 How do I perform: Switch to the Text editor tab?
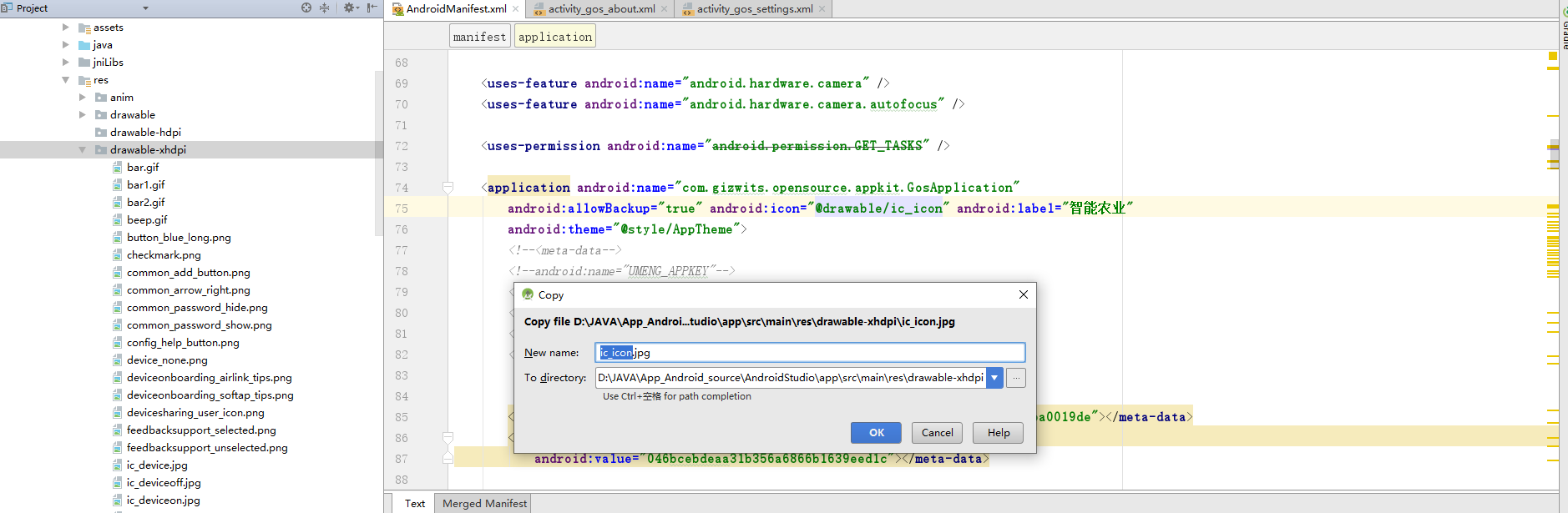[x=415, y=503]
